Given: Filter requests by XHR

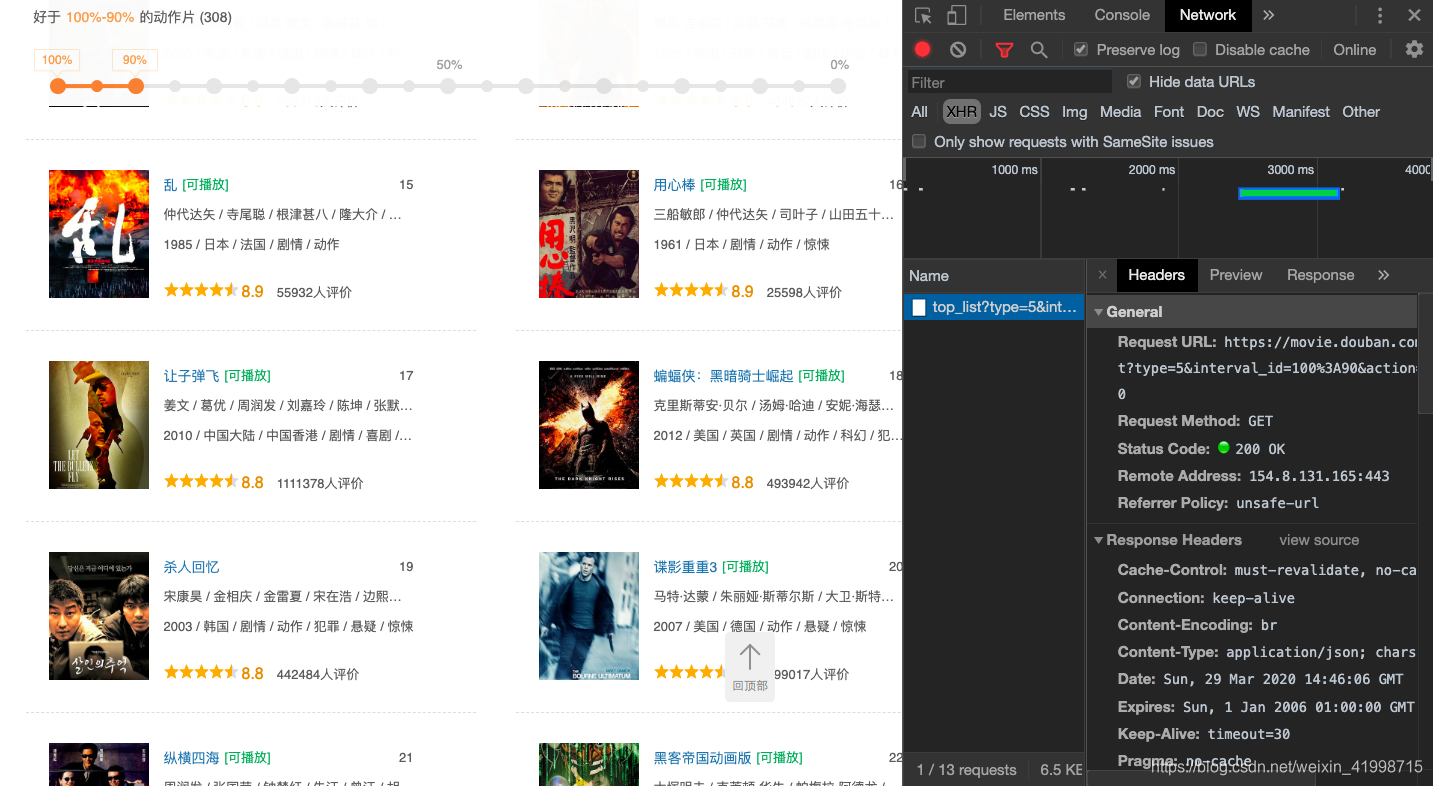Looking at the screenshot, I should (x=961, y=112).
